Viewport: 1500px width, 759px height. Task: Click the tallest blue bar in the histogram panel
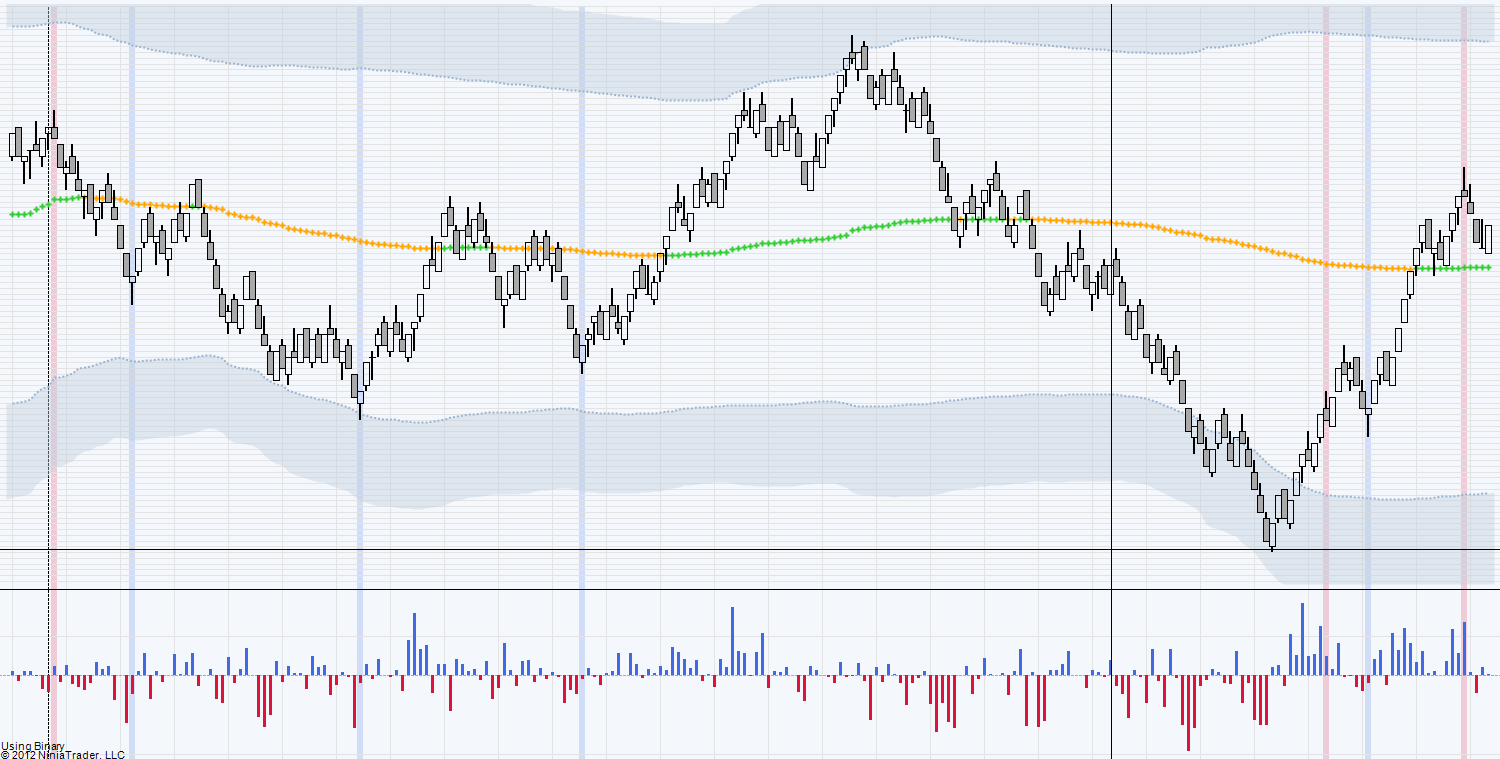(1302, 639)
